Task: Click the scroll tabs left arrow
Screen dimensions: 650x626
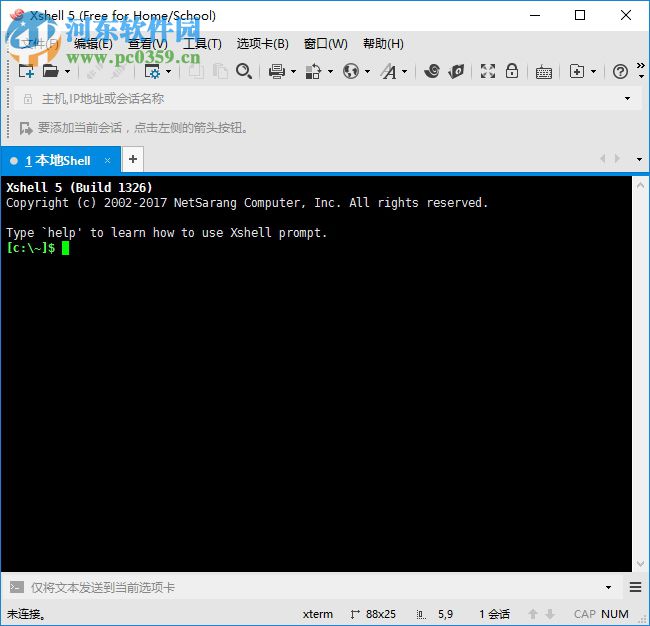Action: [x=603, y=158]
